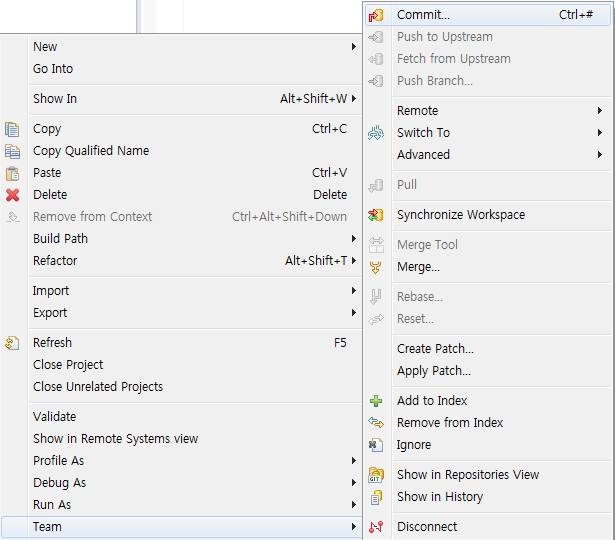Click the Copy icon

12,129
